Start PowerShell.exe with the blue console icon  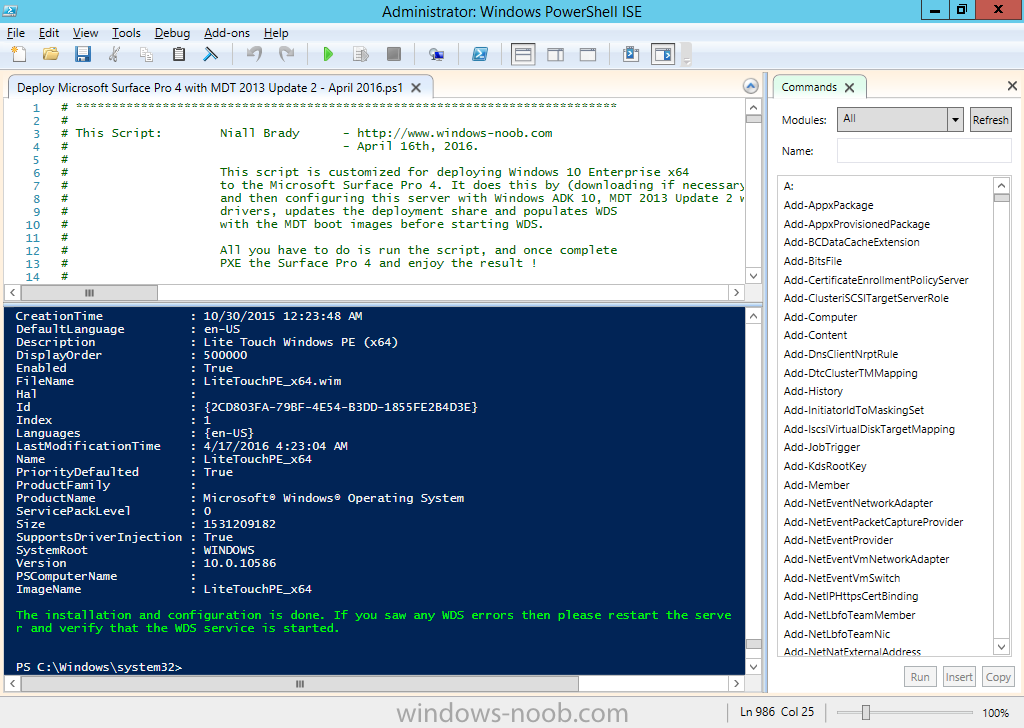pos(480,54)
